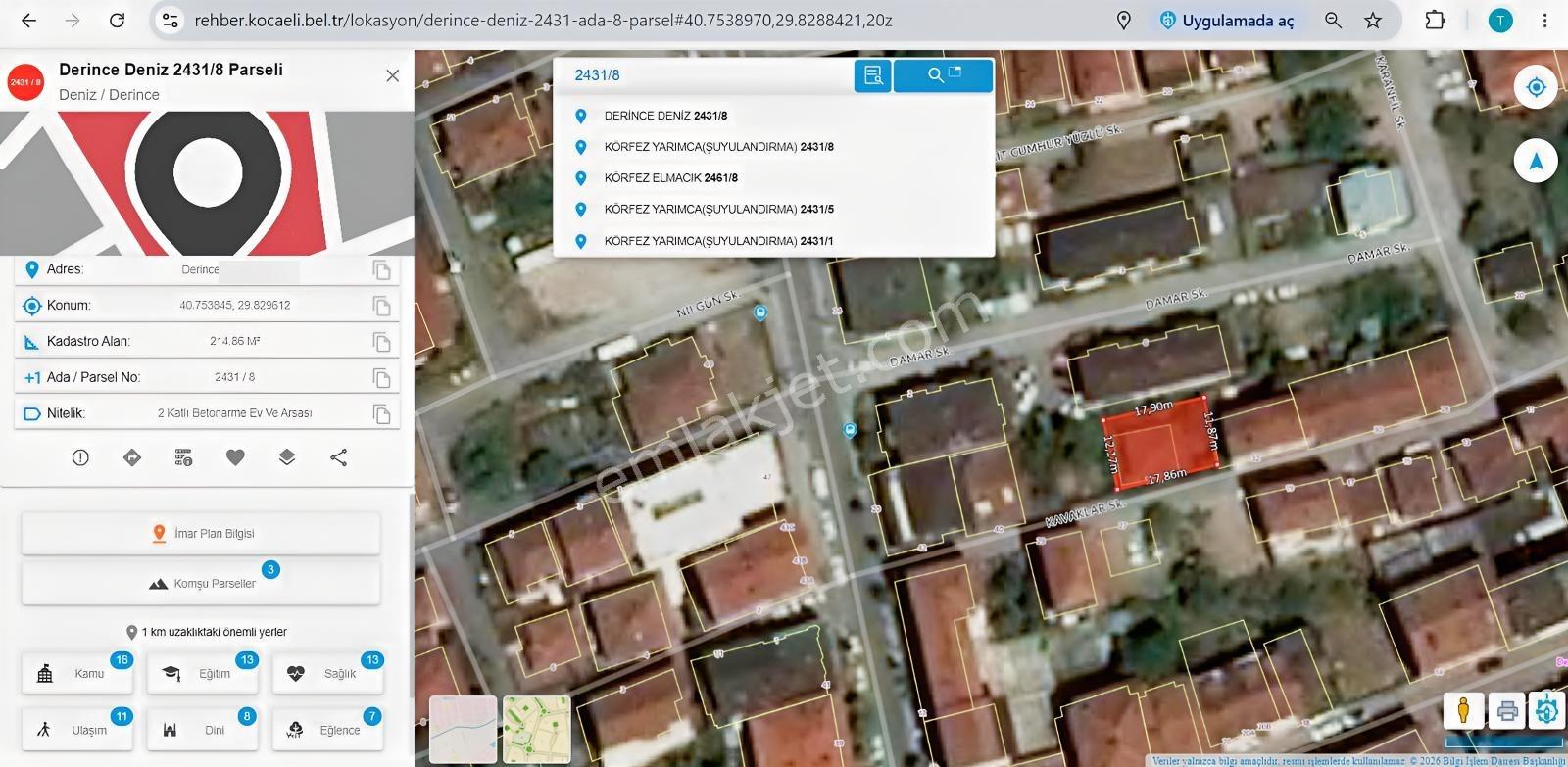The image size is (1568, 767).
Task: Click the blue navigation arrow button
Action: pos(1536,161)
